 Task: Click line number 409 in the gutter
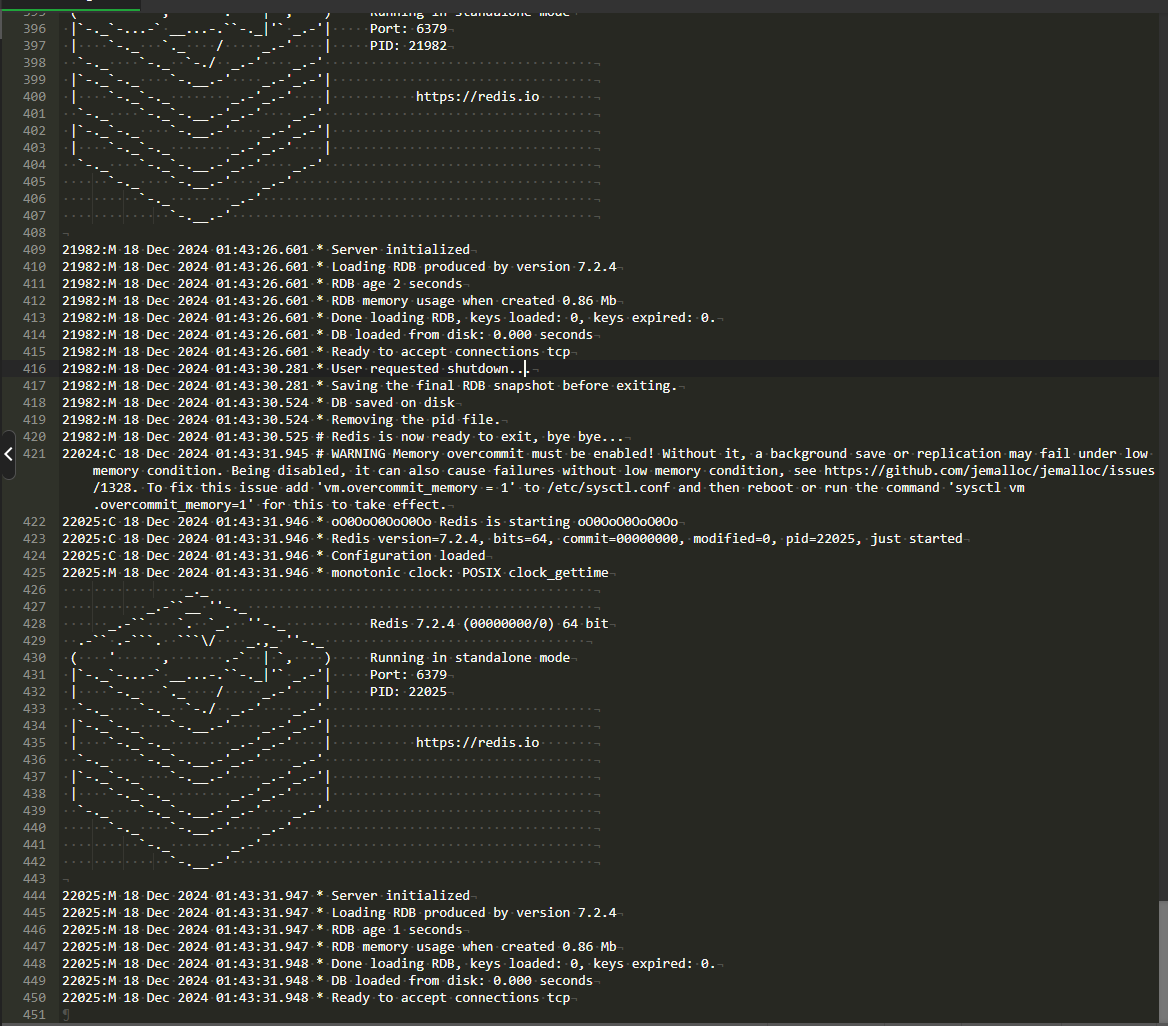point(34,250)
